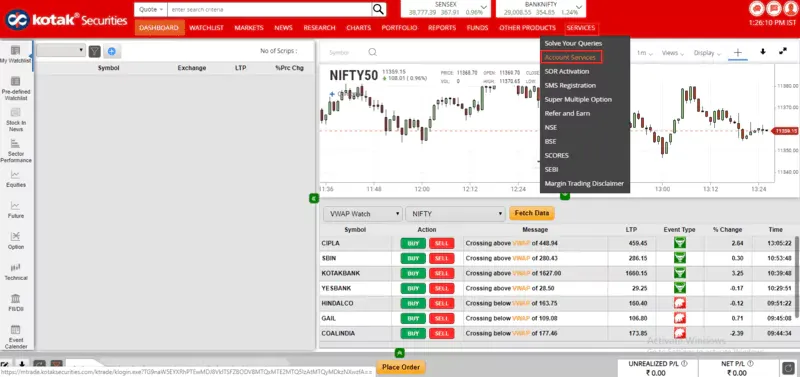Viewport: 800px width, 377px height.
Task: Select Refer and Earn from the Services menu
Action: [x=567, y=113]
